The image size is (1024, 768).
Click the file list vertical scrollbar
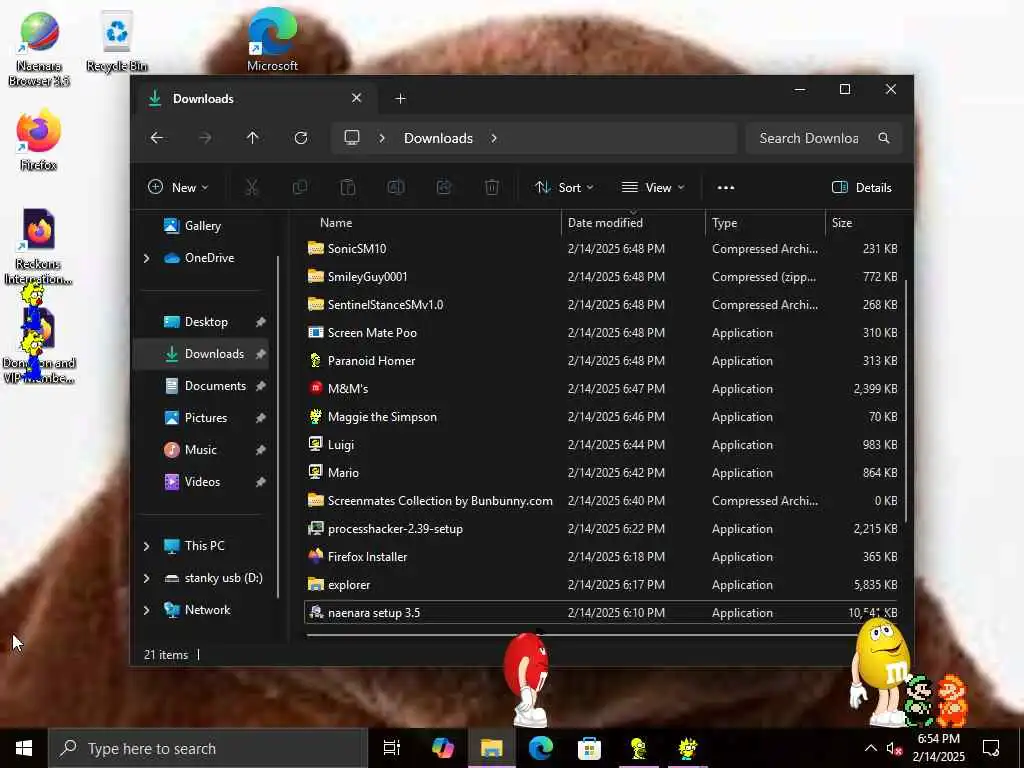tap(906, 401)
